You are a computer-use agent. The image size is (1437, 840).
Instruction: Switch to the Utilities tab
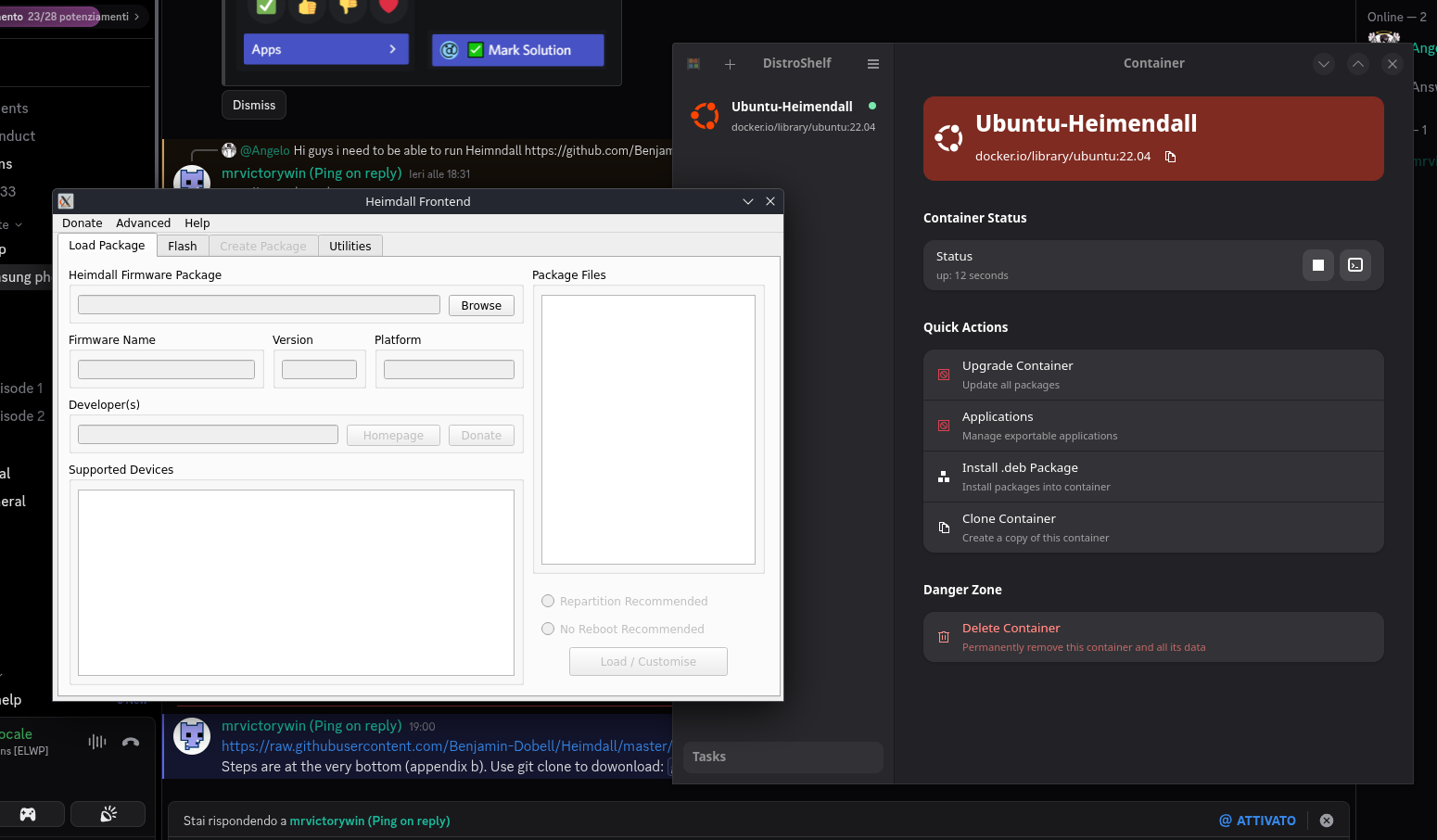click(x=350, y=246)
